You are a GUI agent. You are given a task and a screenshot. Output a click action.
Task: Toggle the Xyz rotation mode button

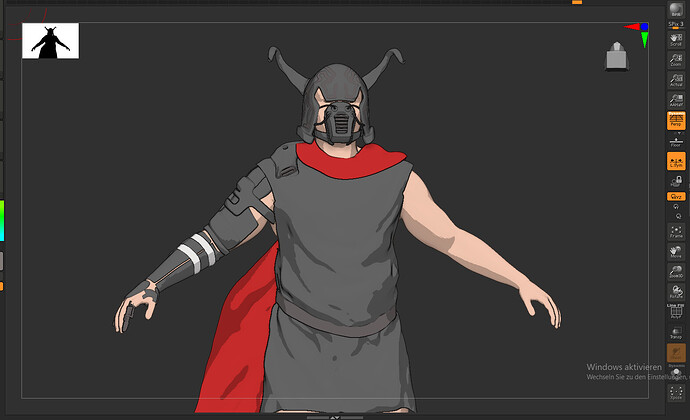[x=676, y=197]
